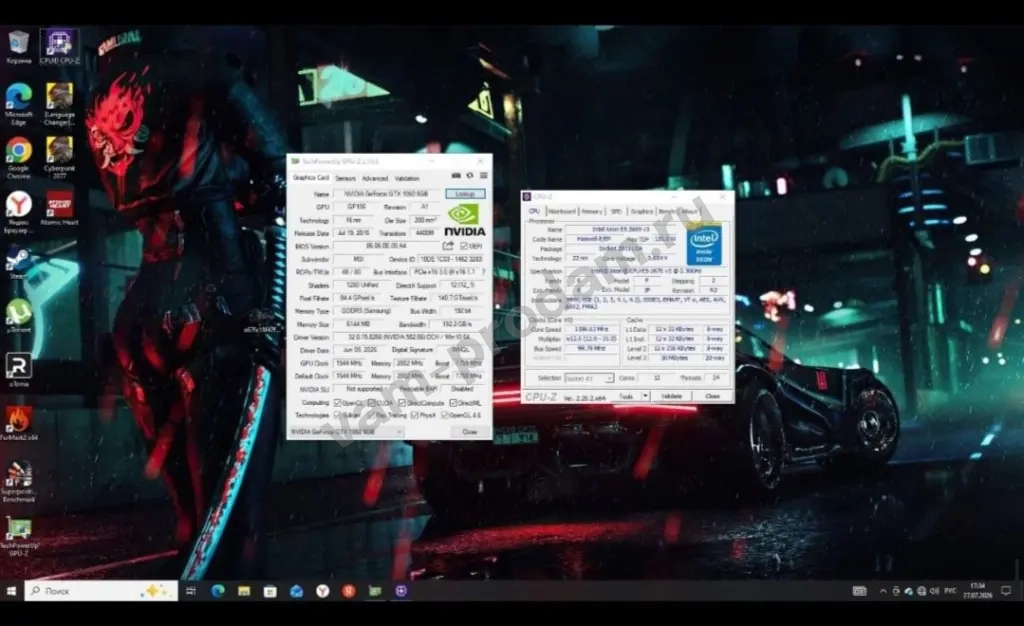Open Microsoft Store from the taskbar

pos(270,591)
